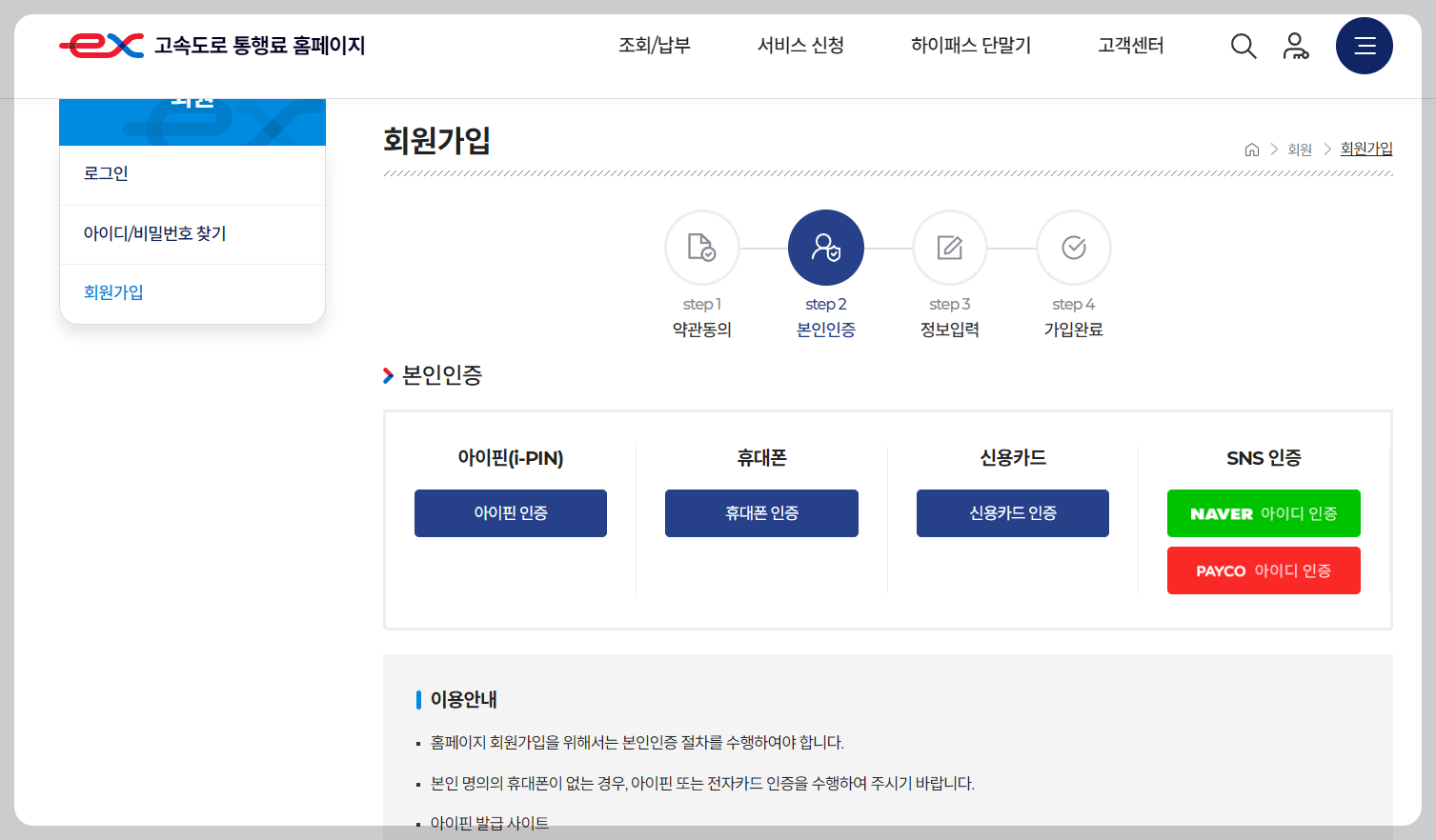
Task: Click the 휴대폰 인증 button
Action: tap(761, 512)
